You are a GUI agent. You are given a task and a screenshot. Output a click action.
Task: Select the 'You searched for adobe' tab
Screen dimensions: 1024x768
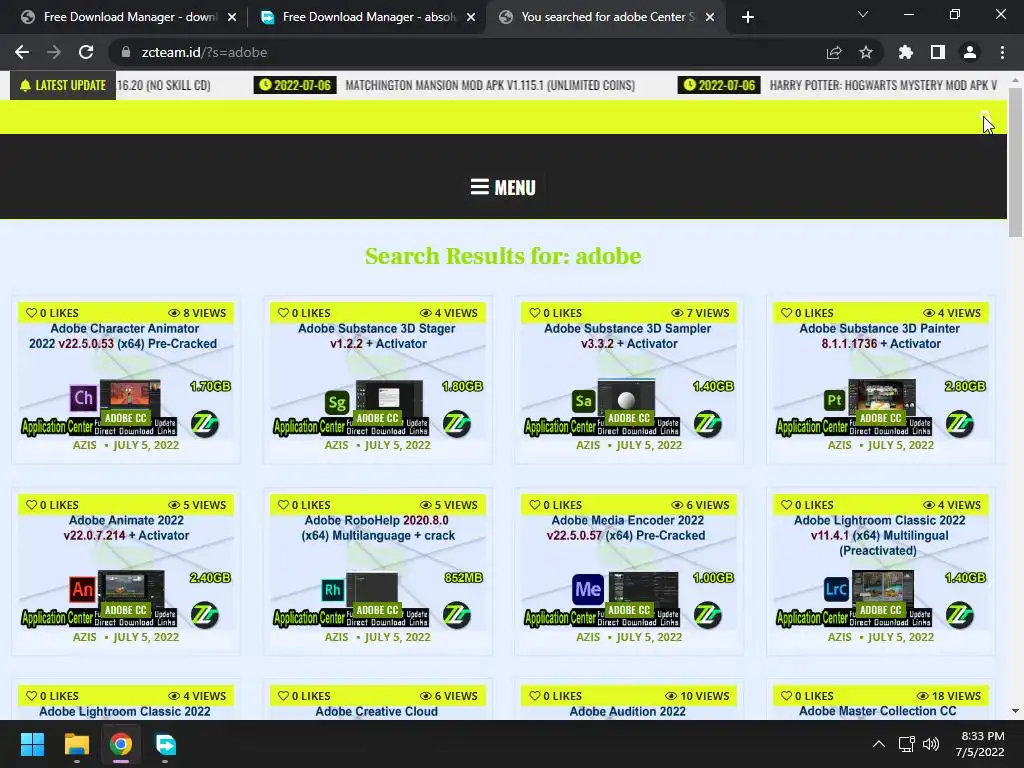[607, 17]
